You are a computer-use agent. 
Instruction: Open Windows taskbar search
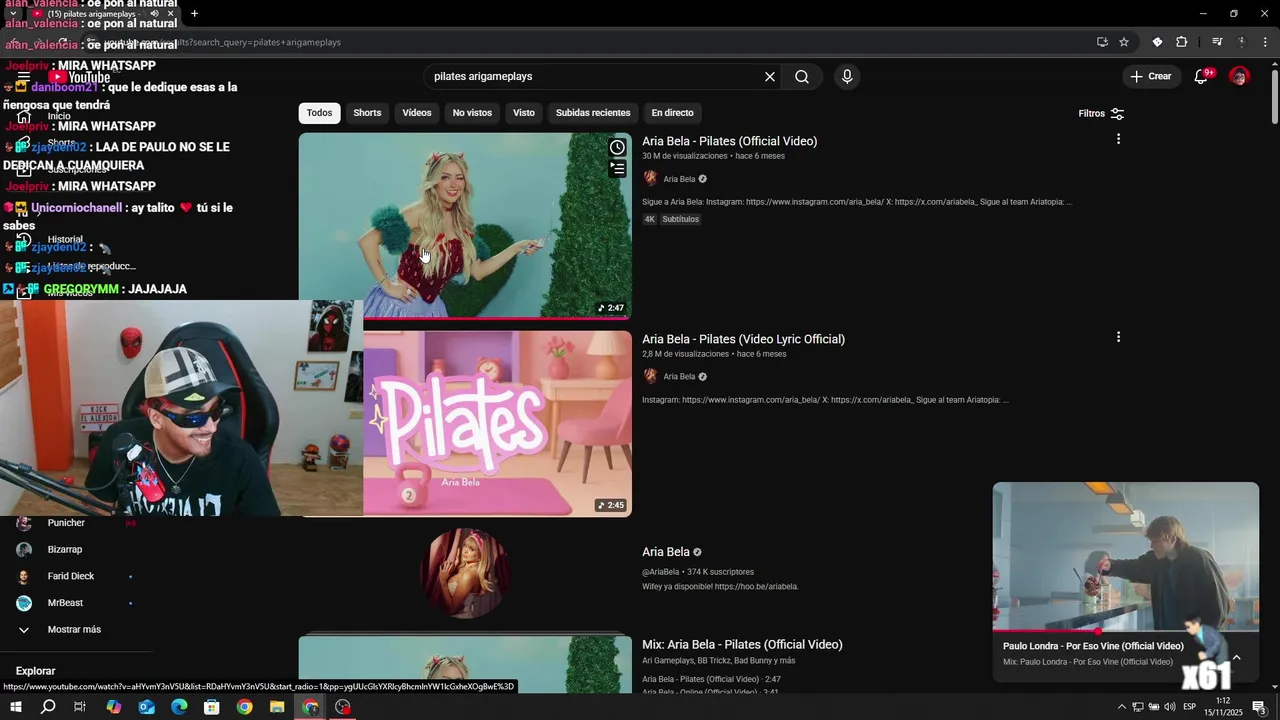point(48,707)
